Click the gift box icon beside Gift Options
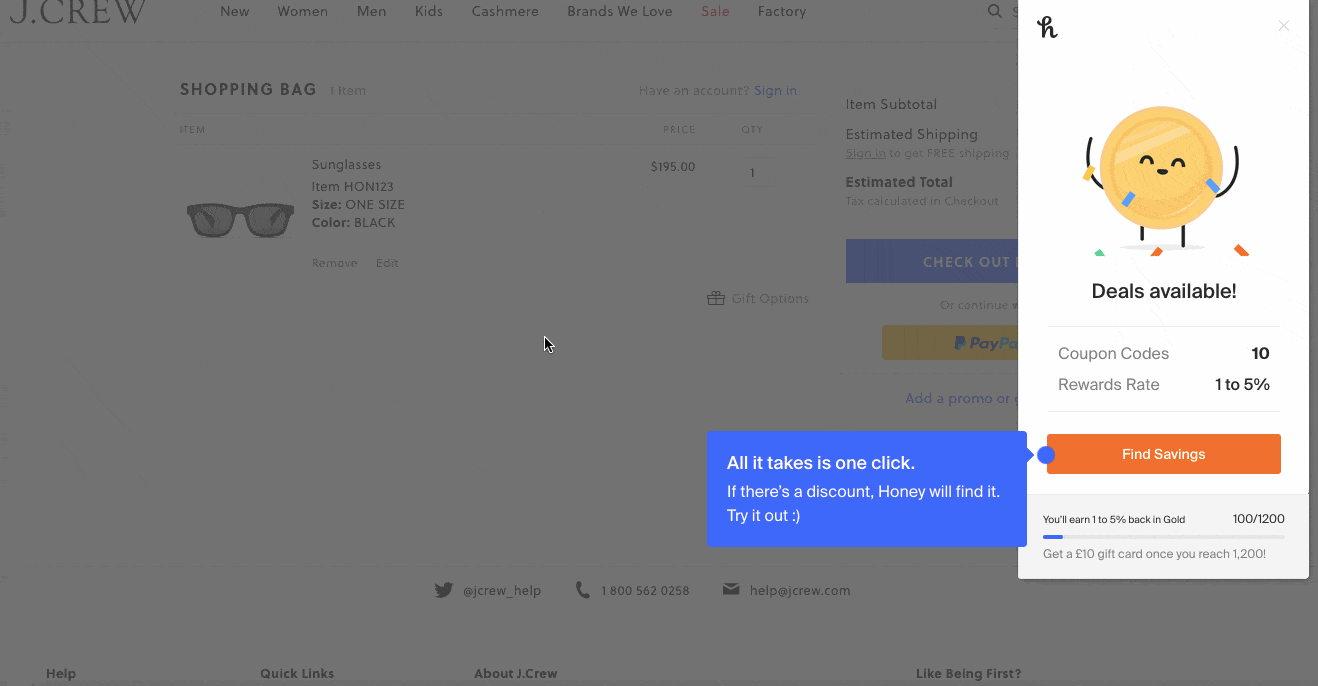 click(716, 298)
